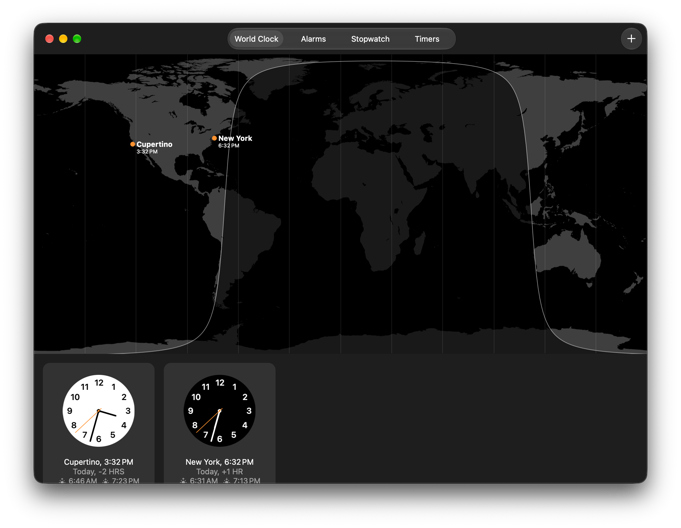Select the Timers tab

point(427,39)
